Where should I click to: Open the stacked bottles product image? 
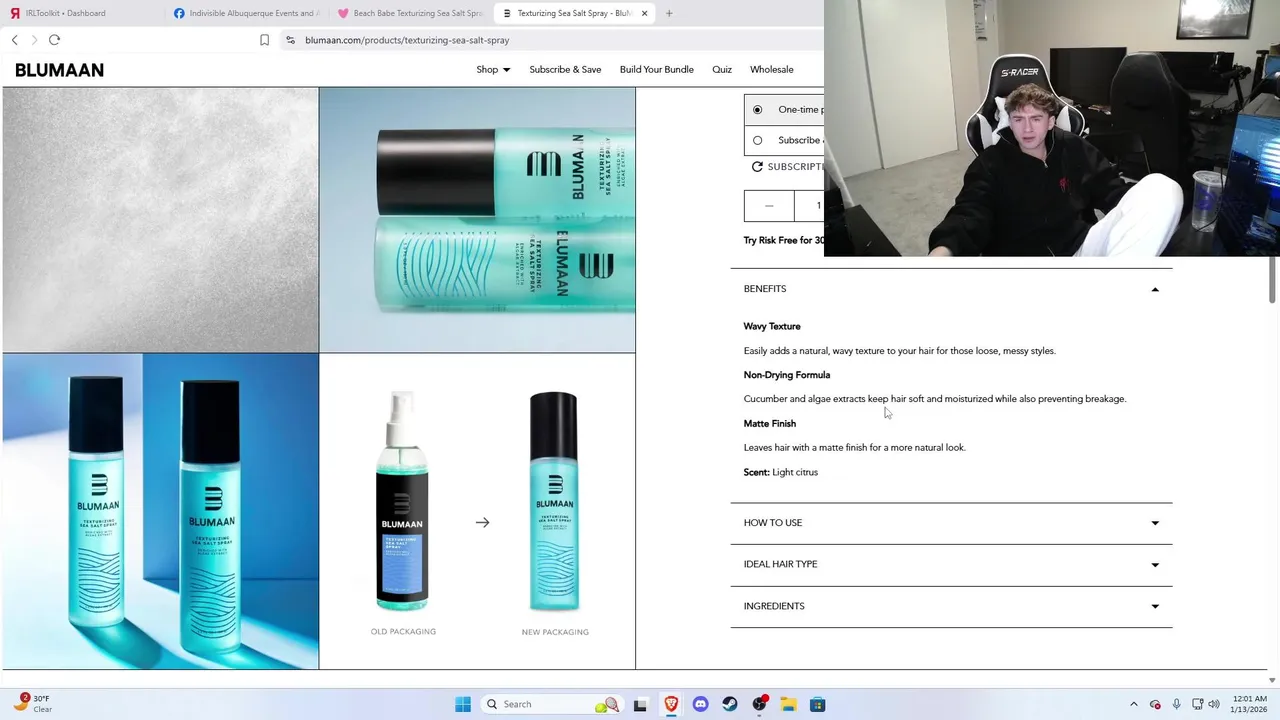pos(477,220)
